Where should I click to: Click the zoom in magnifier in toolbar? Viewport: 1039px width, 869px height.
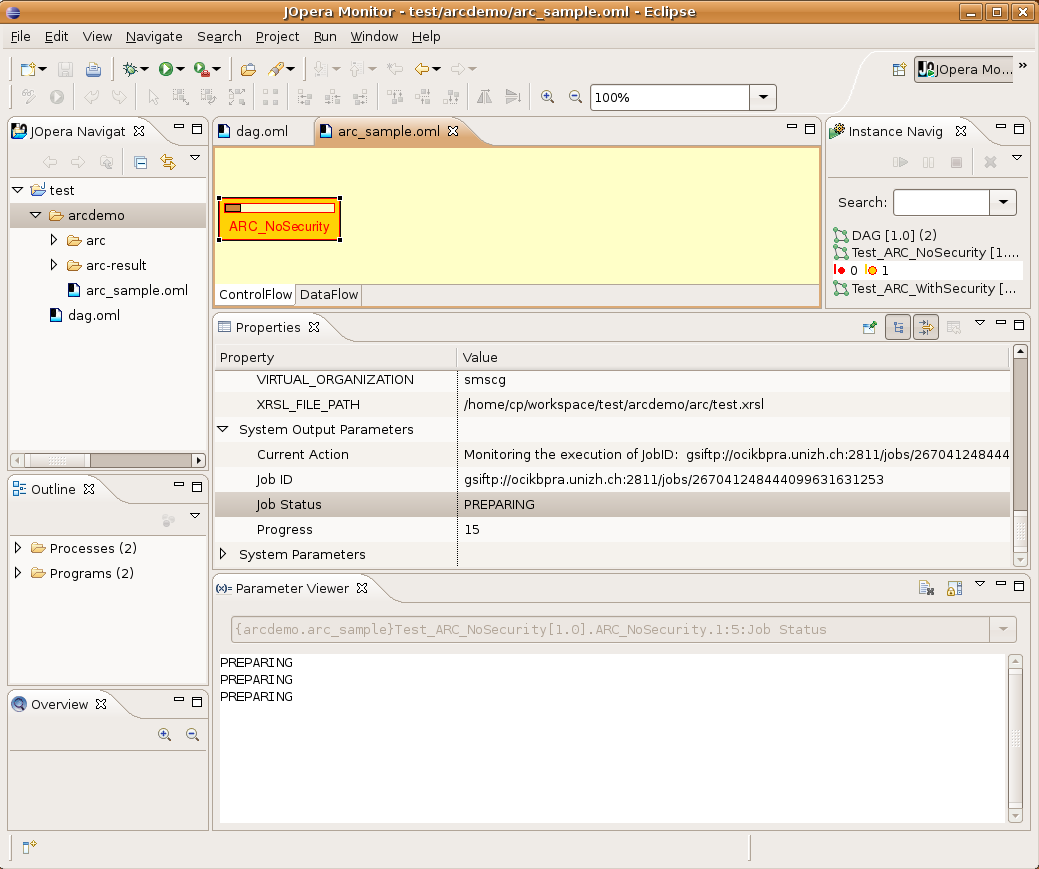547,97
